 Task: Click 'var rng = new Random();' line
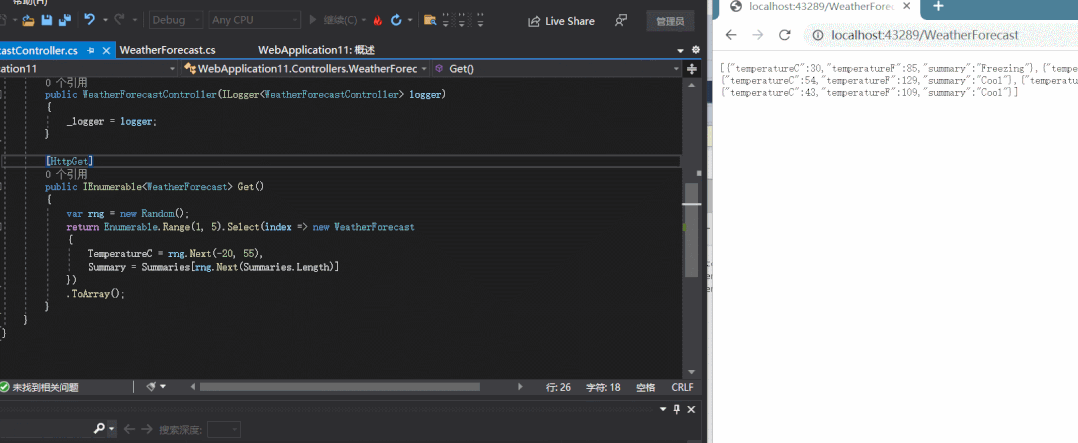[x=127, y=213]
